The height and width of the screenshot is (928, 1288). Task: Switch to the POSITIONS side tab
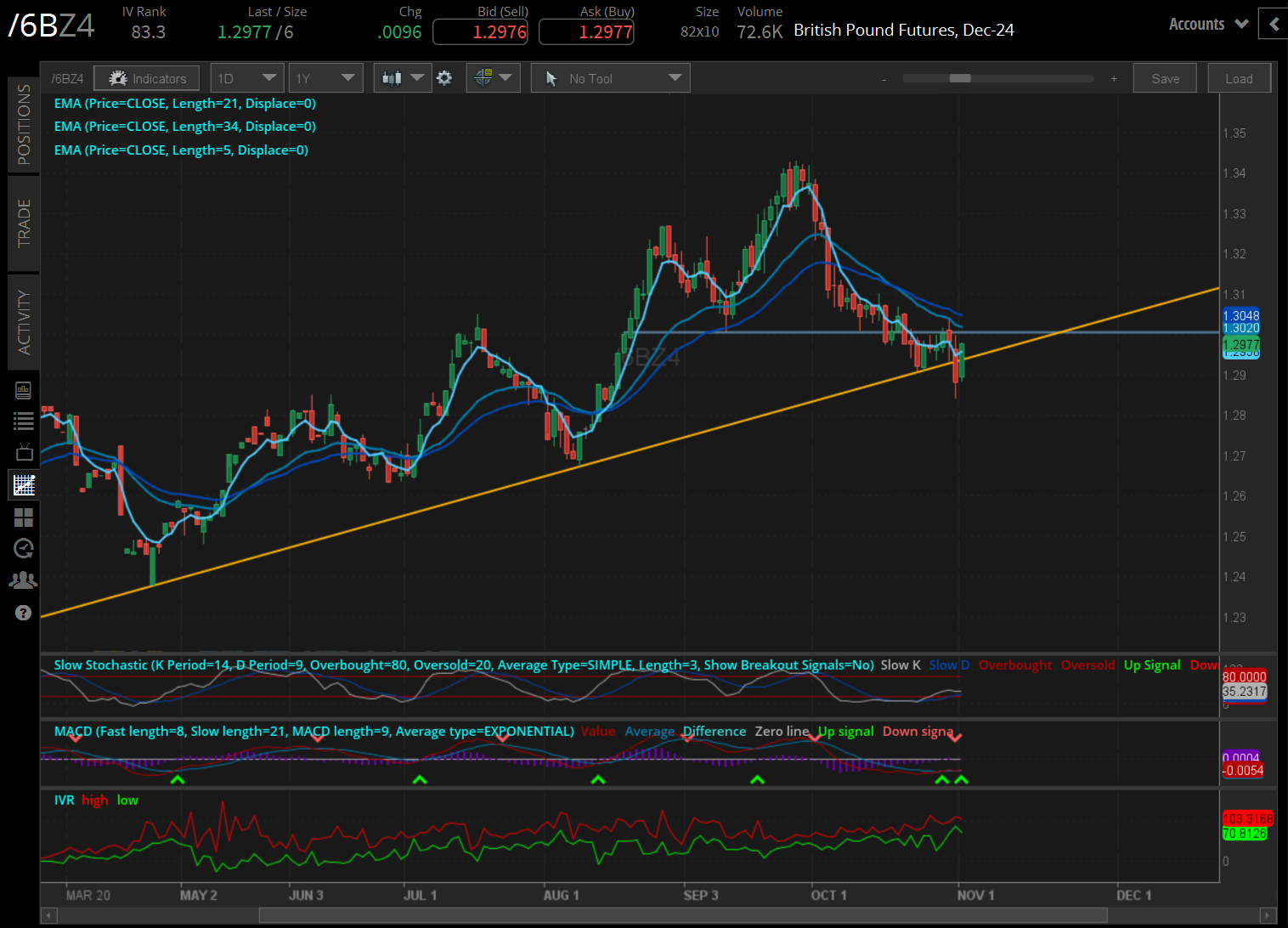pyautogui.click(x=24, y=125)
